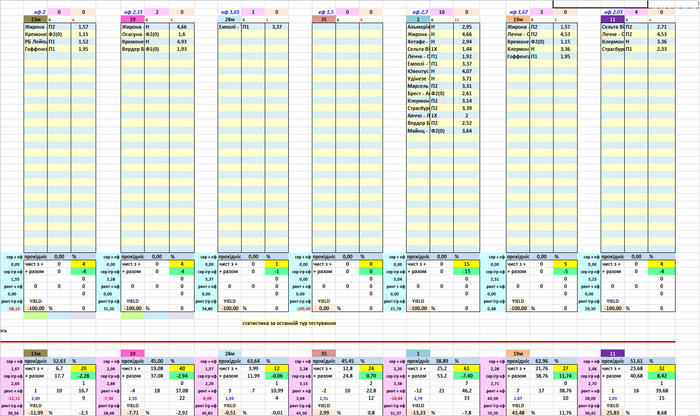Screen dimensions: 700x416
Task: Select the odds value 2,95
Action: [467, 27]
